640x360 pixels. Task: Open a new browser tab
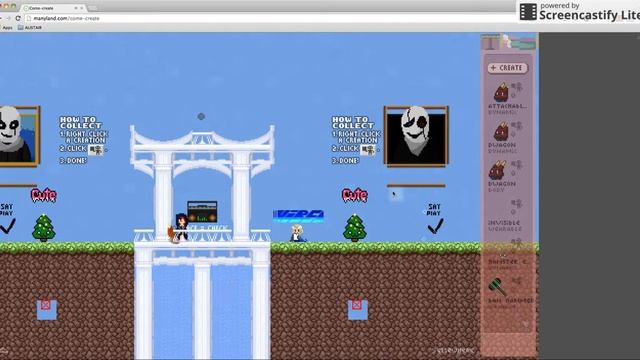click(93, 8)
